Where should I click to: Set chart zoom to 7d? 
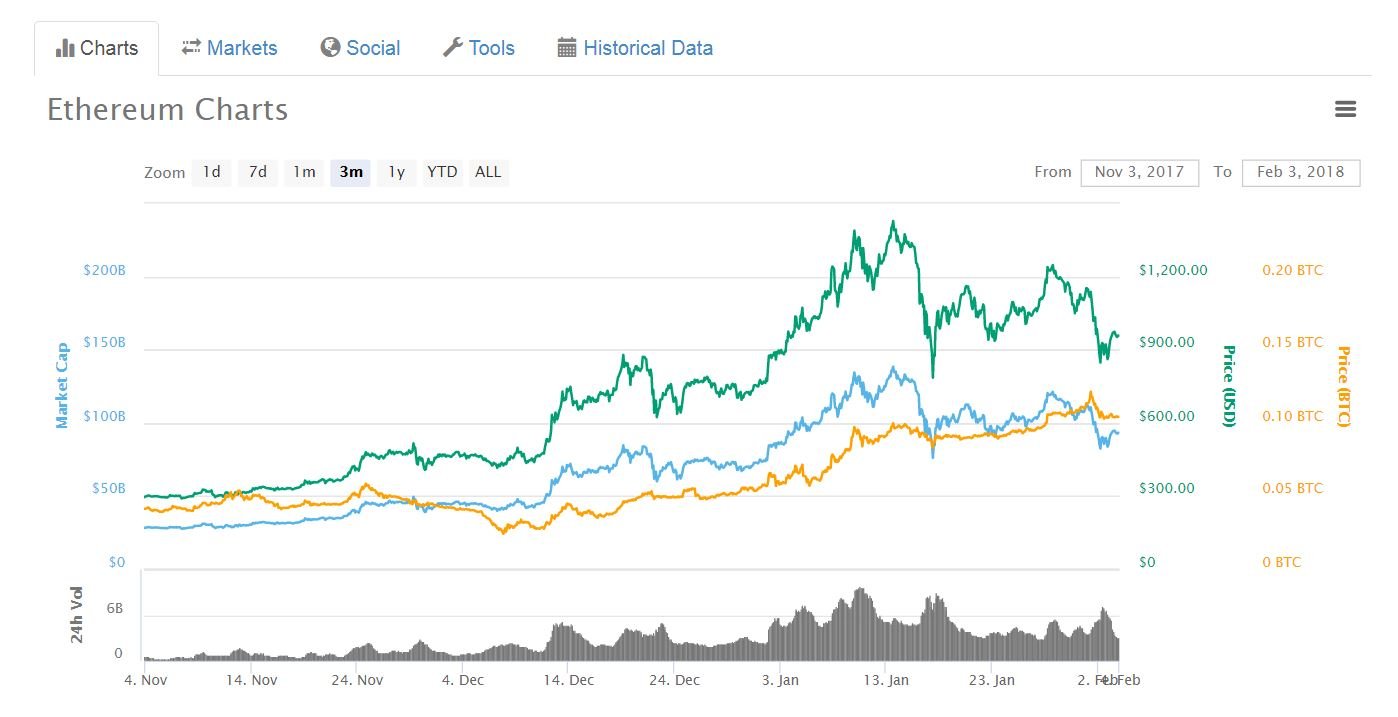pyautogui.click(x=258, y=172)
